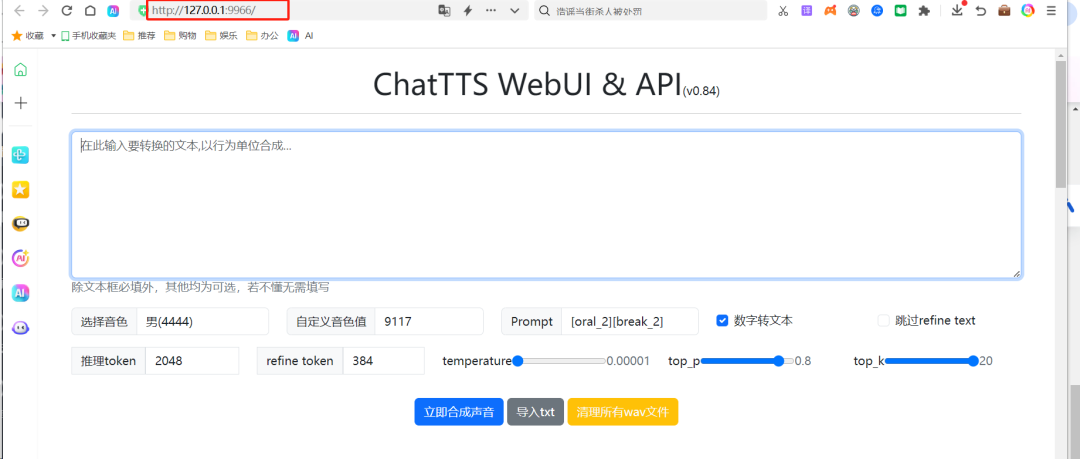The width and height of the screenshot is (1080, 459).
Task: Click the 立即合成声音 synthesize button
Action: pos(459,412)
